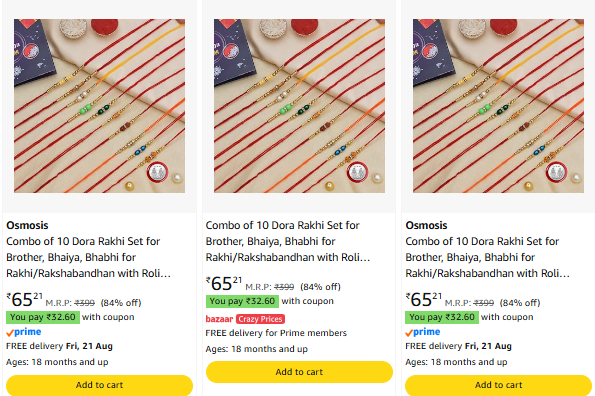This screenshot has height=396, width=595.
Task: Click the Prime logo on third product
Action: coord(423,332)
